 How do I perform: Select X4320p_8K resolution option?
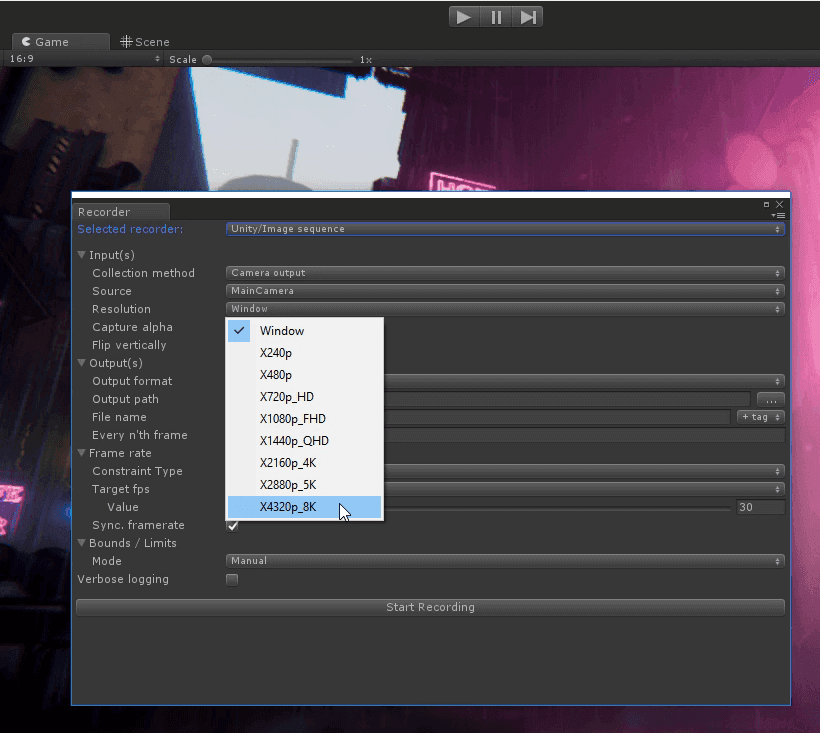tap(304, 507)
